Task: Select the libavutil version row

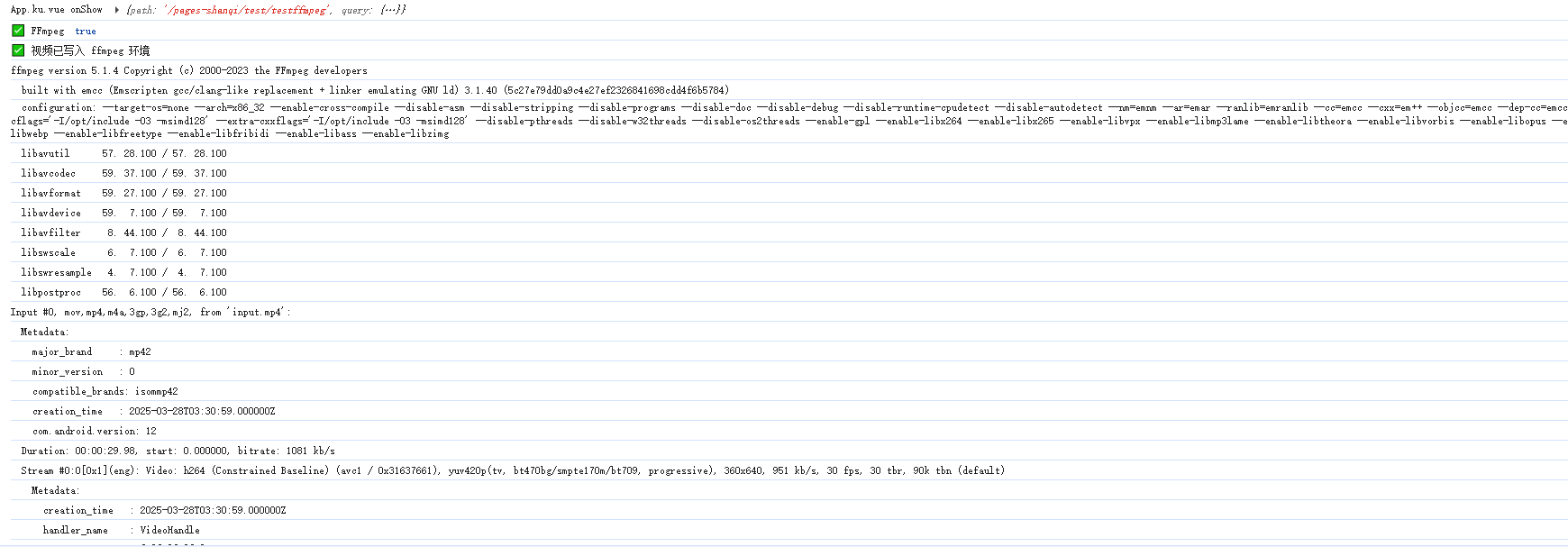Action: click(123, 153)
